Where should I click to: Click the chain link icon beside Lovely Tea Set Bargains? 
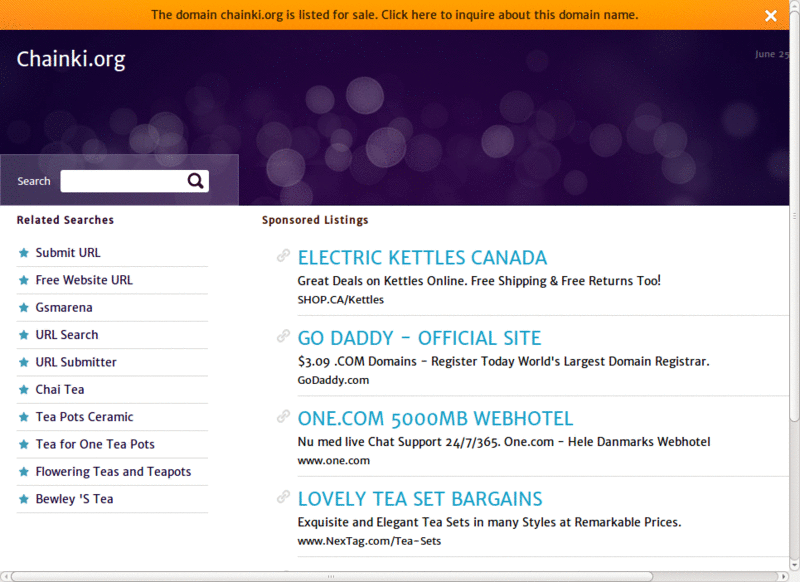point(283,497)
